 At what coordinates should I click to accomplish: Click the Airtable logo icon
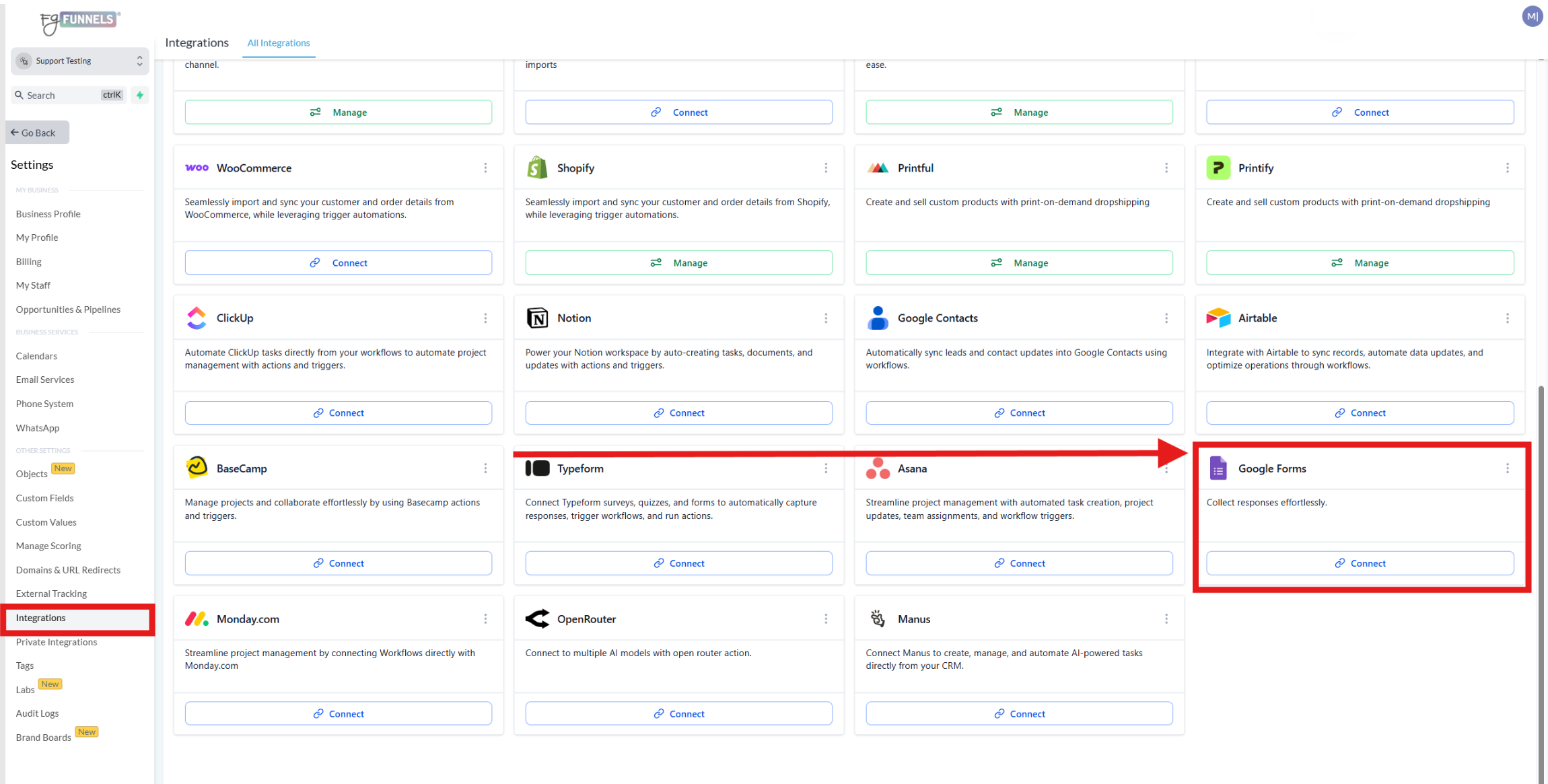coord(1218,318)
